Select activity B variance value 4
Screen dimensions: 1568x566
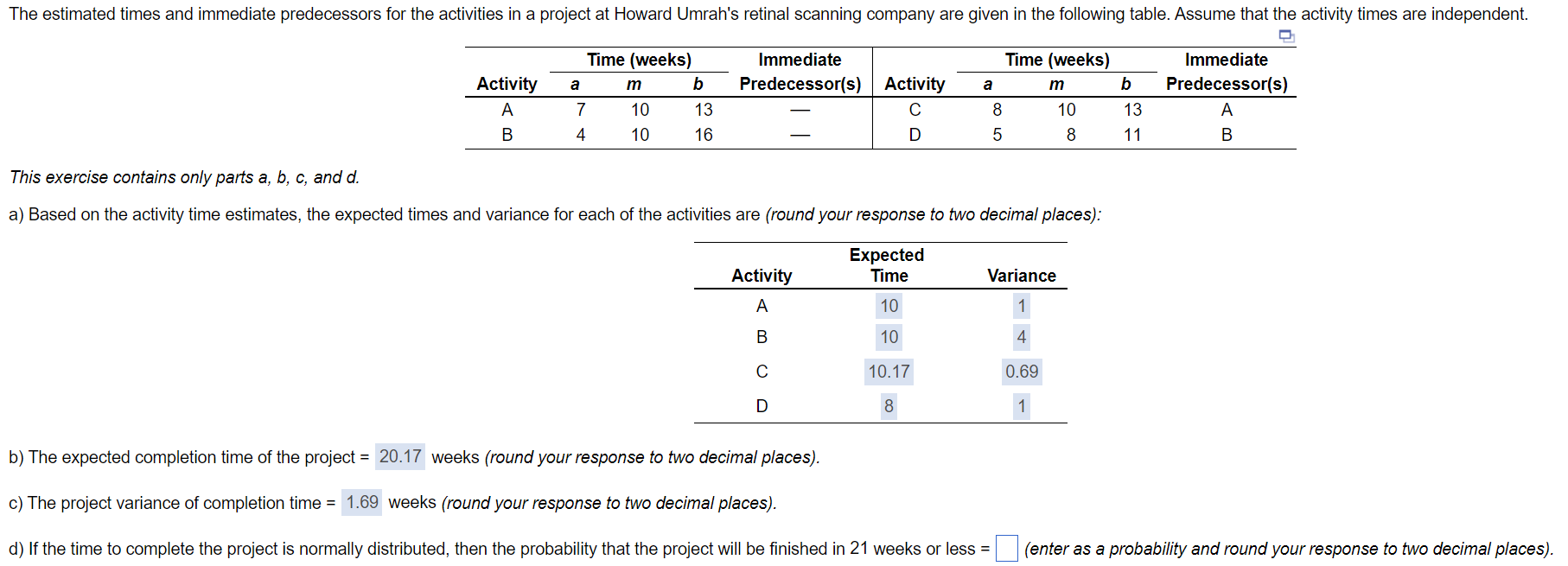point(1022,337)
